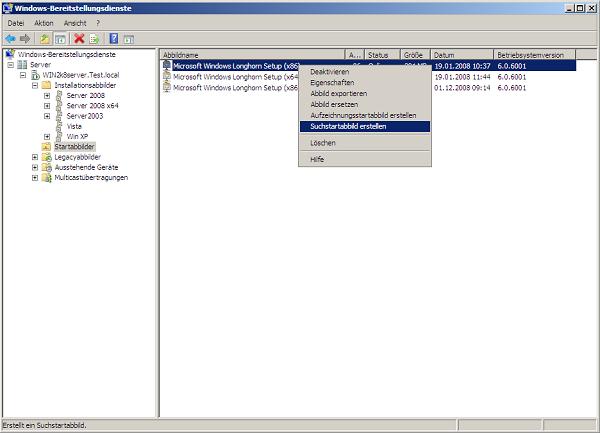Screen dimensions: 600x433
Task: Click the date 19.01.2008 10:37
Action: [x=462, y=66]
